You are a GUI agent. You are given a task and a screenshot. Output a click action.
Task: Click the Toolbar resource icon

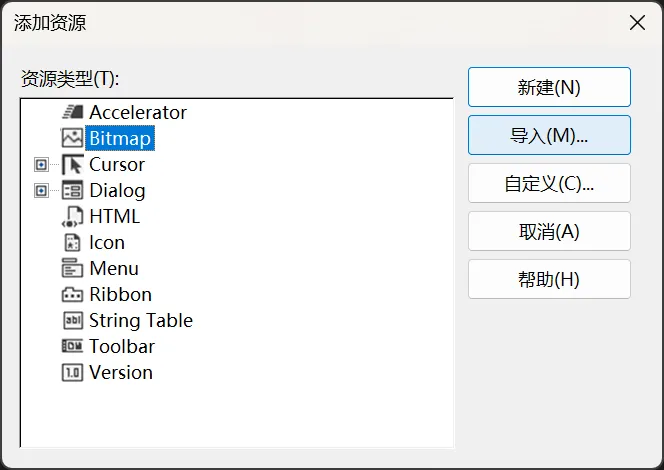pyautogui.click(x=72, y=346)
